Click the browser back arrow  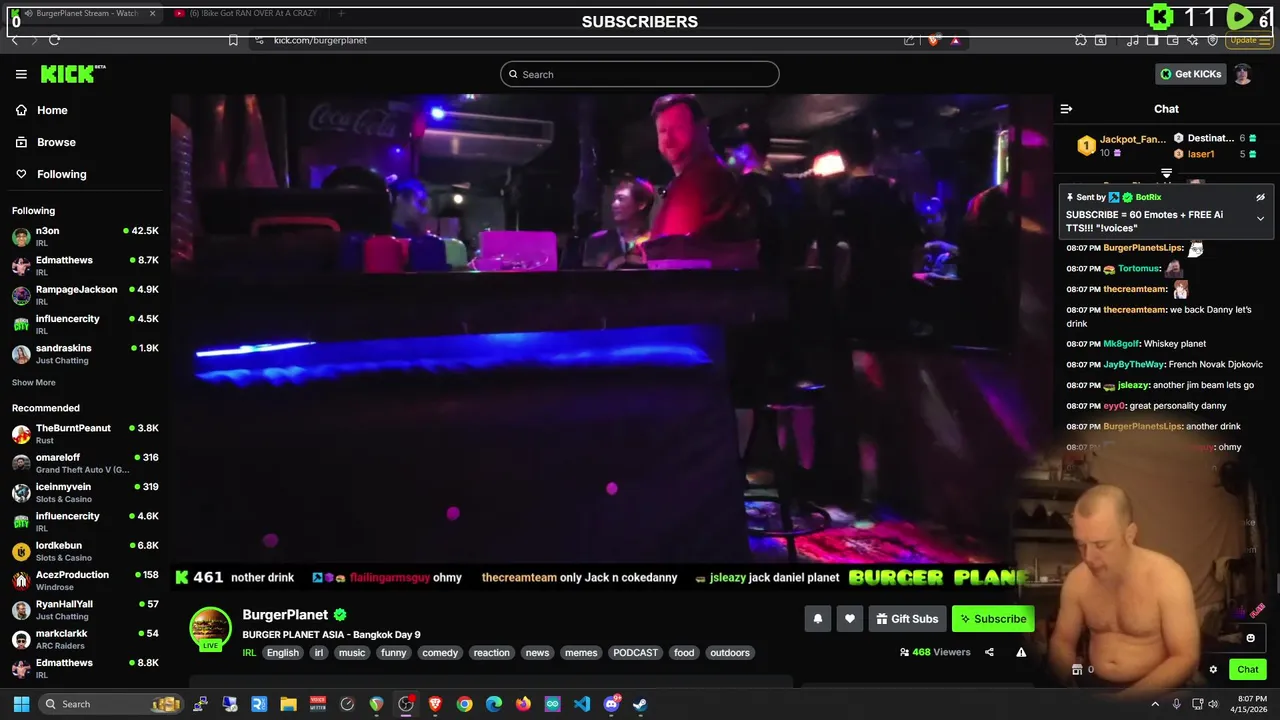15,40
